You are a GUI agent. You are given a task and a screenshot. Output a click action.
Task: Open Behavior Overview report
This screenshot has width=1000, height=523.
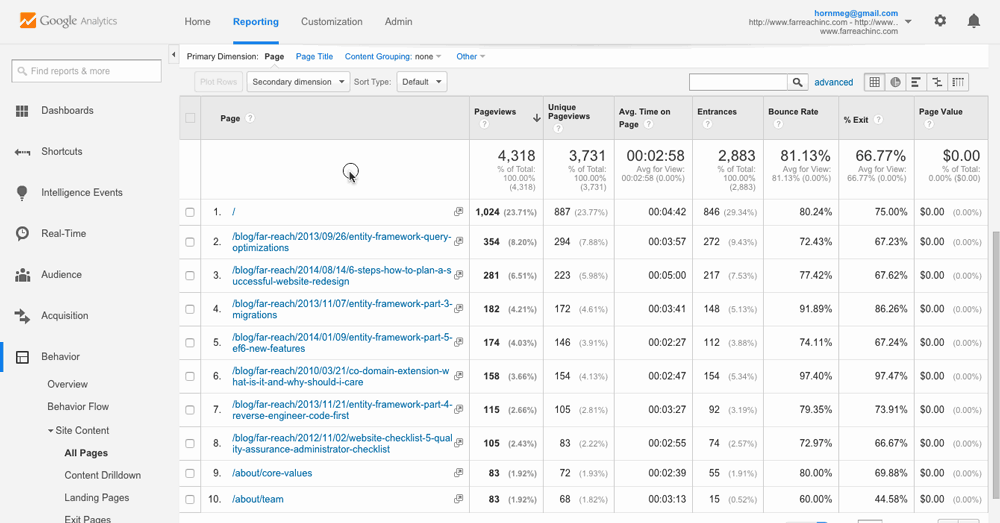[68, 385]
